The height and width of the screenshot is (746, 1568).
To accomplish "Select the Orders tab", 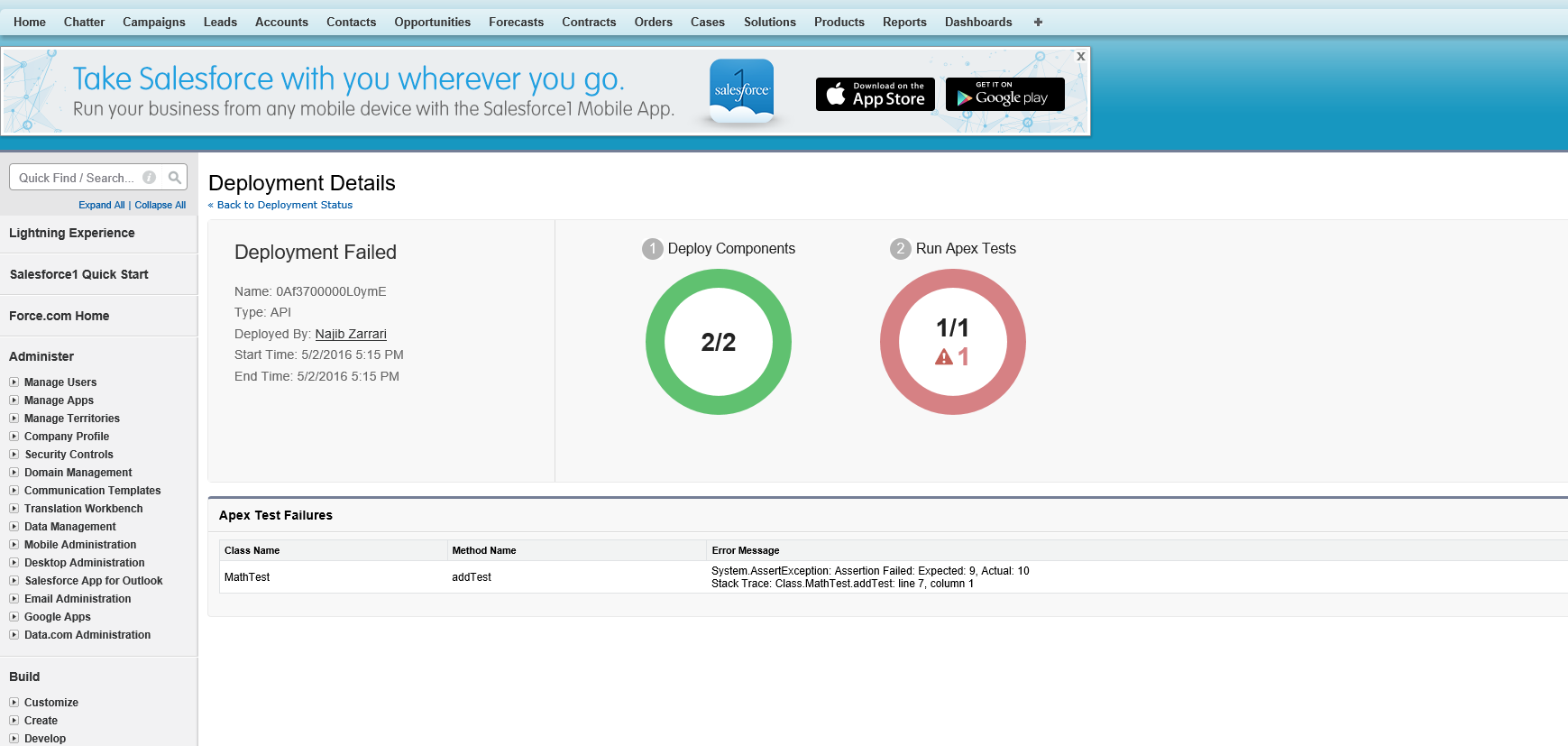I will click(653, 22).
